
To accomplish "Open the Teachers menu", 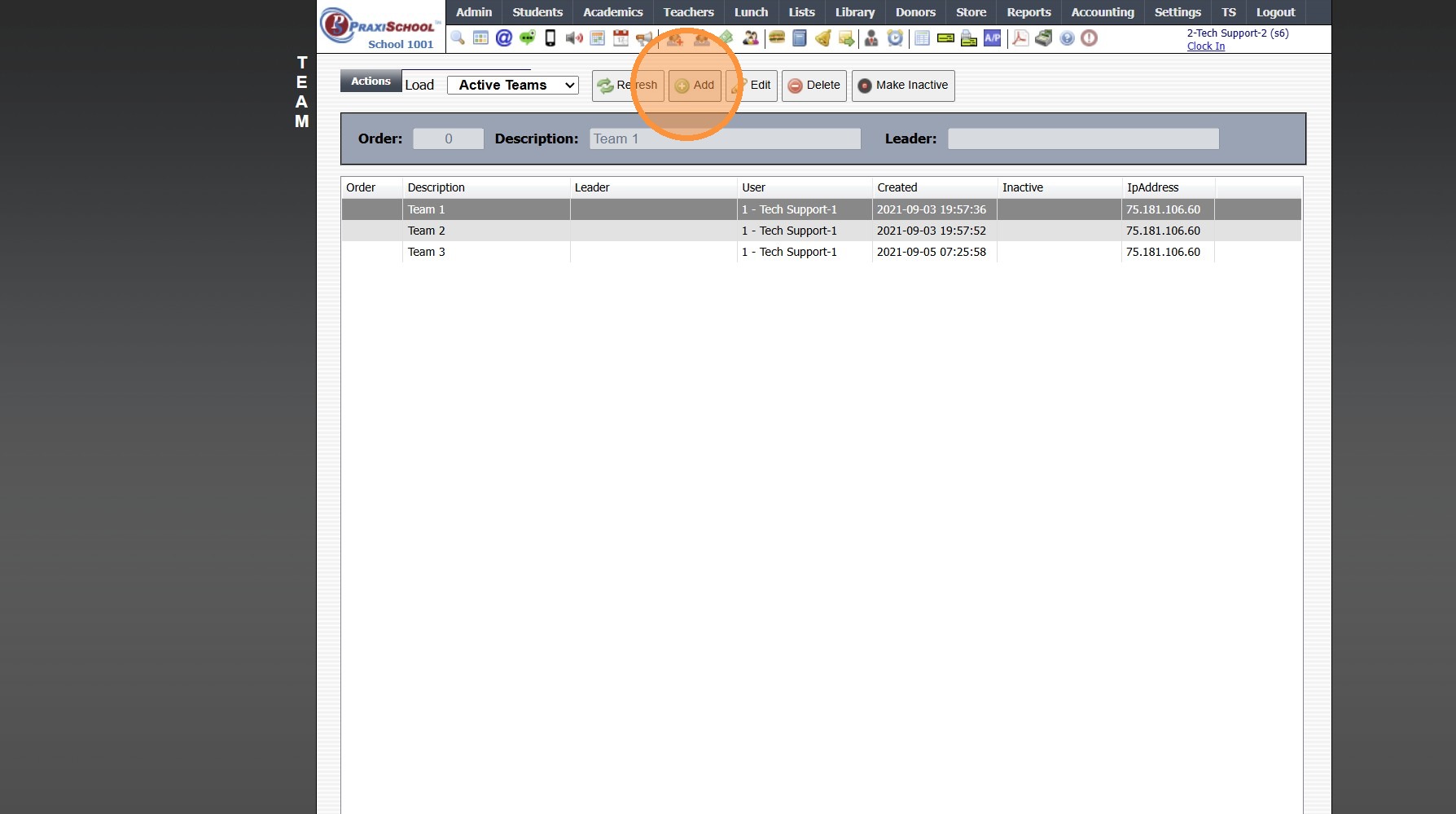I will [x=688, y=12].
